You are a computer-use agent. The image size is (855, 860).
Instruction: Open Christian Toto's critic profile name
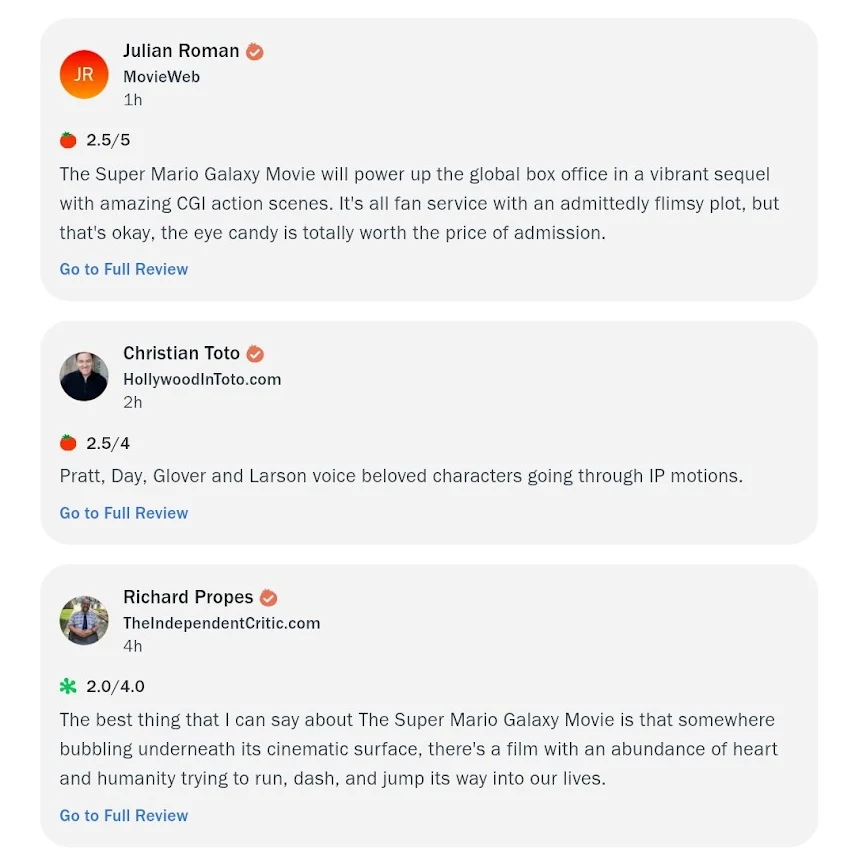(181, 353)
